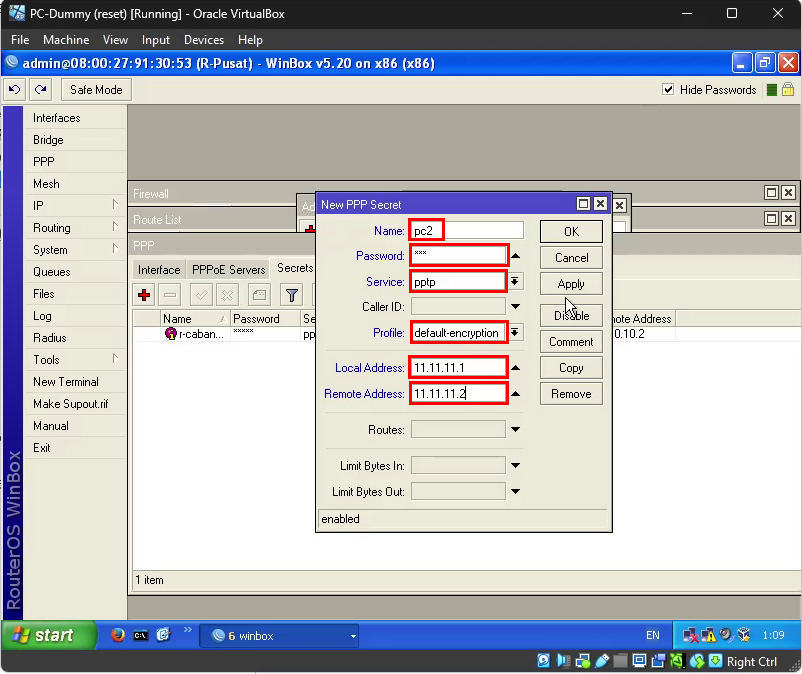Click the comment note icon in PPP toolbar
This screenshot has width=802, height=674.
259,295
